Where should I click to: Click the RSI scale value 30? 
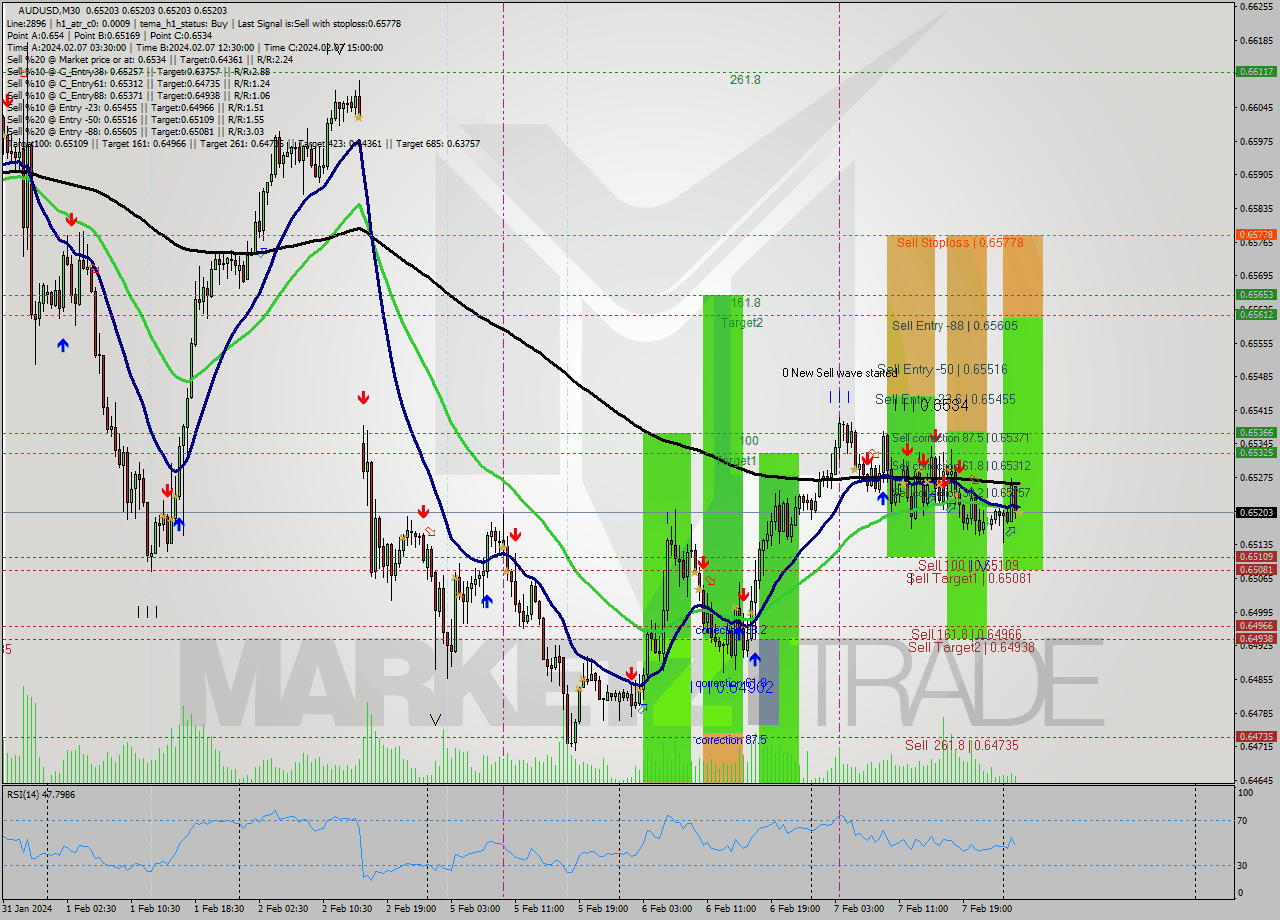click(1244, 866)
